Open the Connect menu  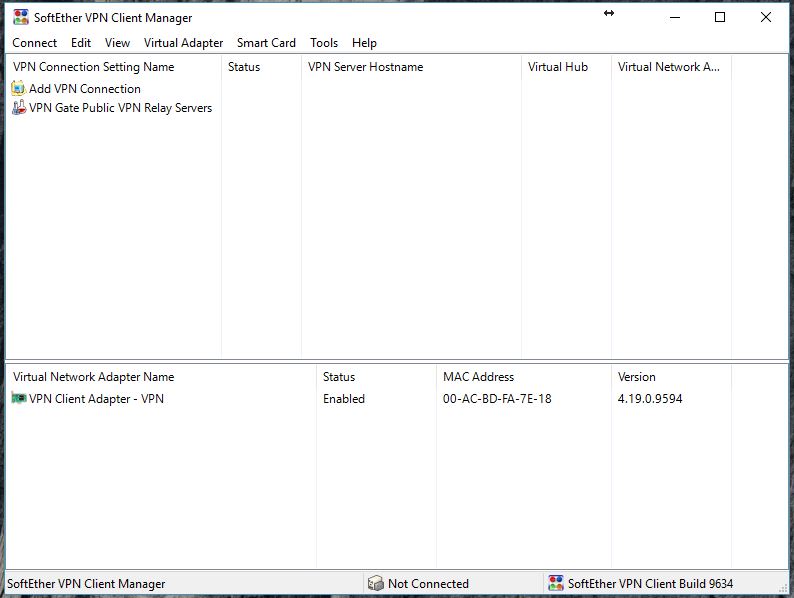(34, 43)
